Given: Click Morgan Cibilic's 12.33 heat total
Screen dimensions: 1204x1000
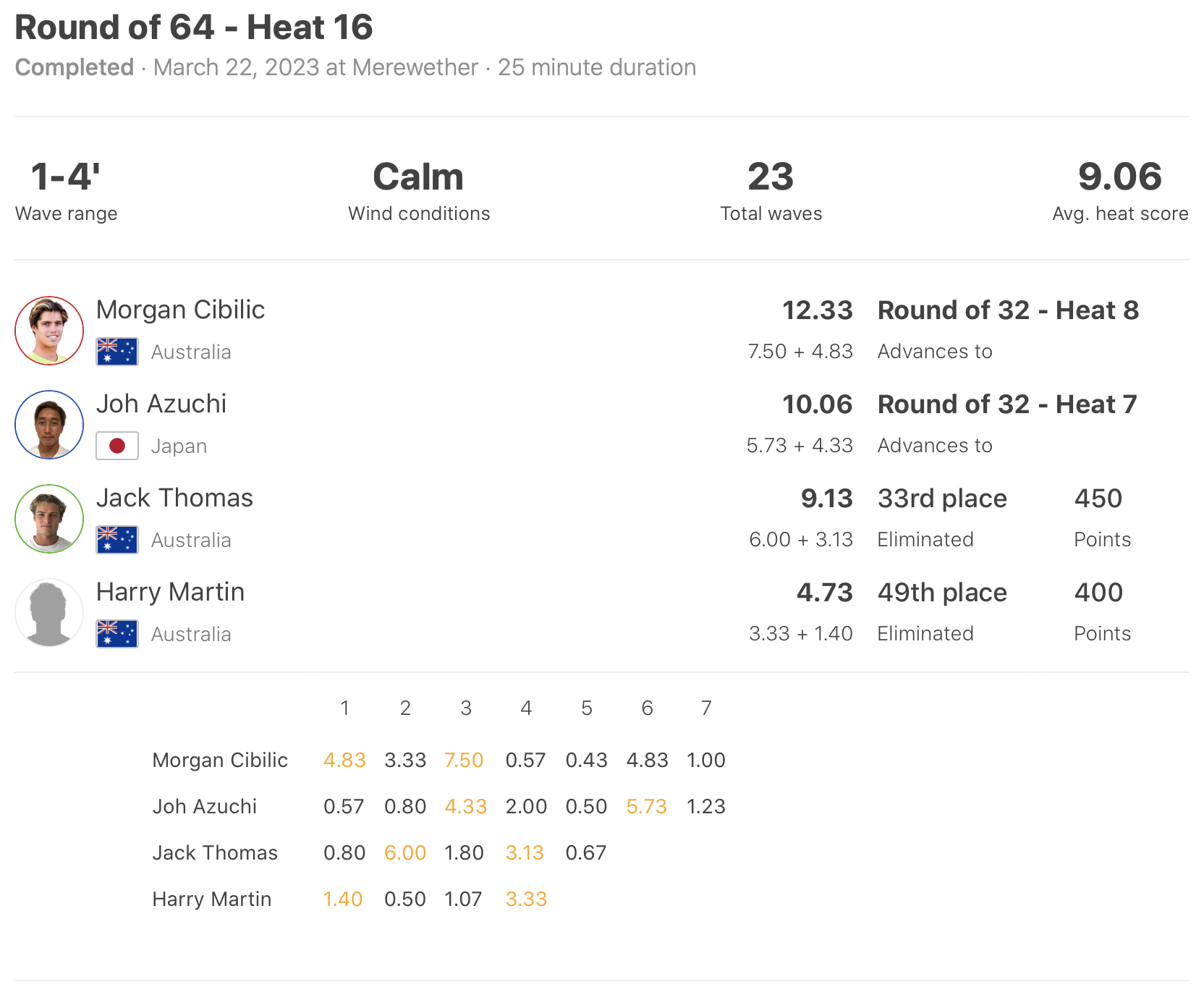Looking at the screenshot, I should [818, 310].
